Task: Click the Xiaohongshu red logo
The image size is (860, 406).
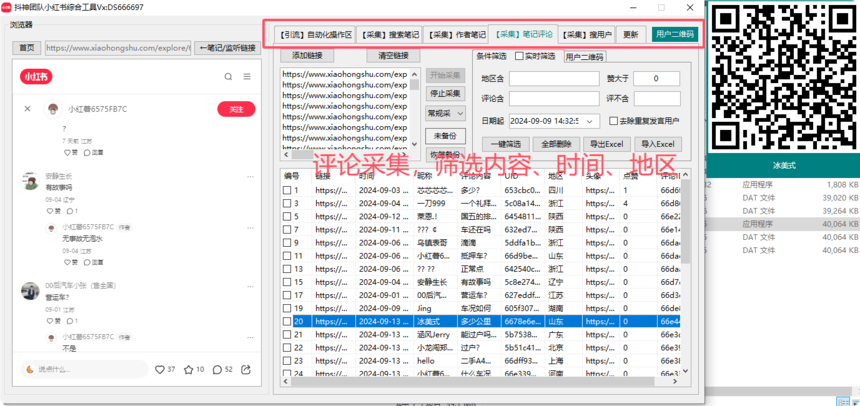Action: click(37, 77)
